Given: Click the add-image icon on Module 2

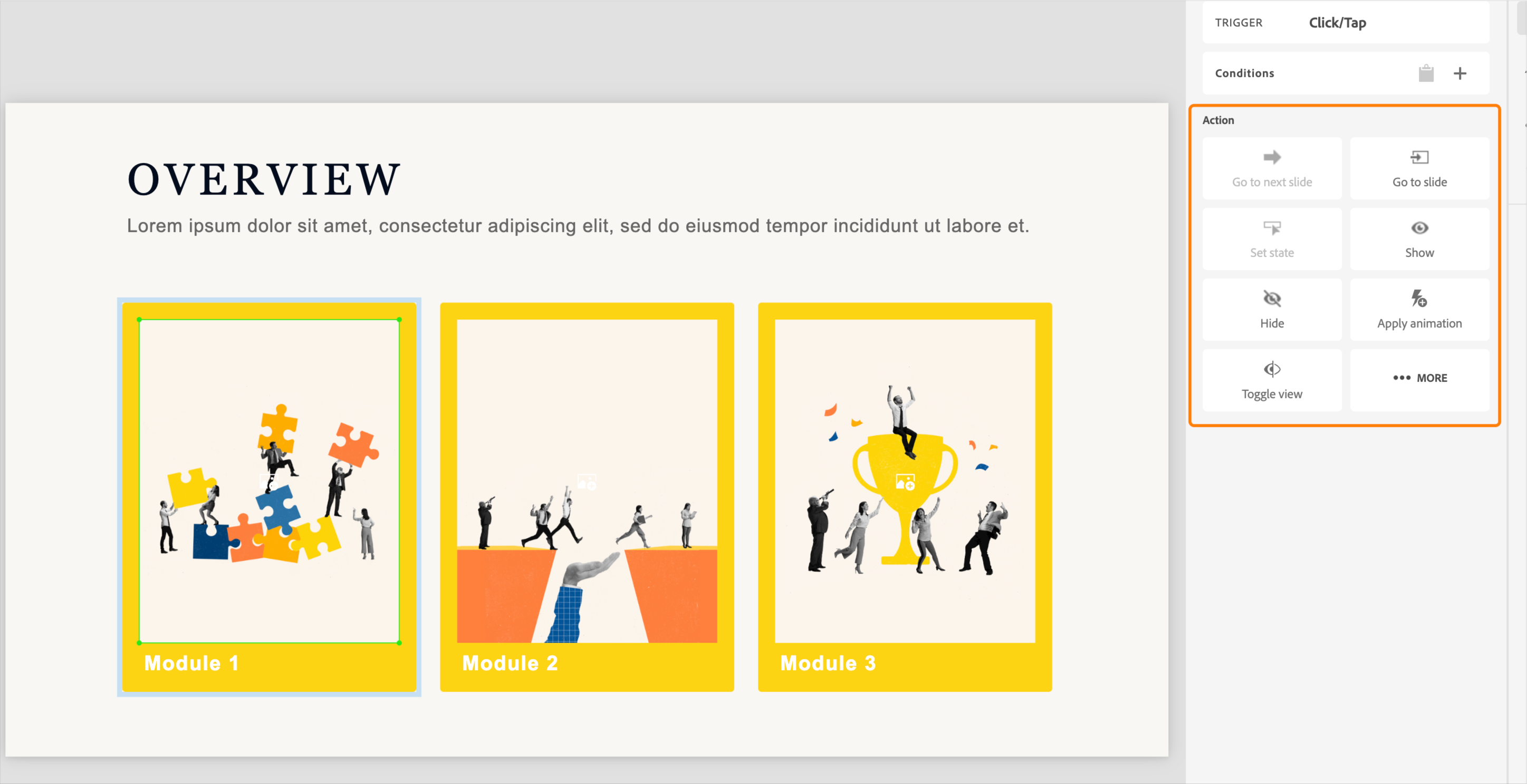Looking at the screenshot, I should coord(587,482).
